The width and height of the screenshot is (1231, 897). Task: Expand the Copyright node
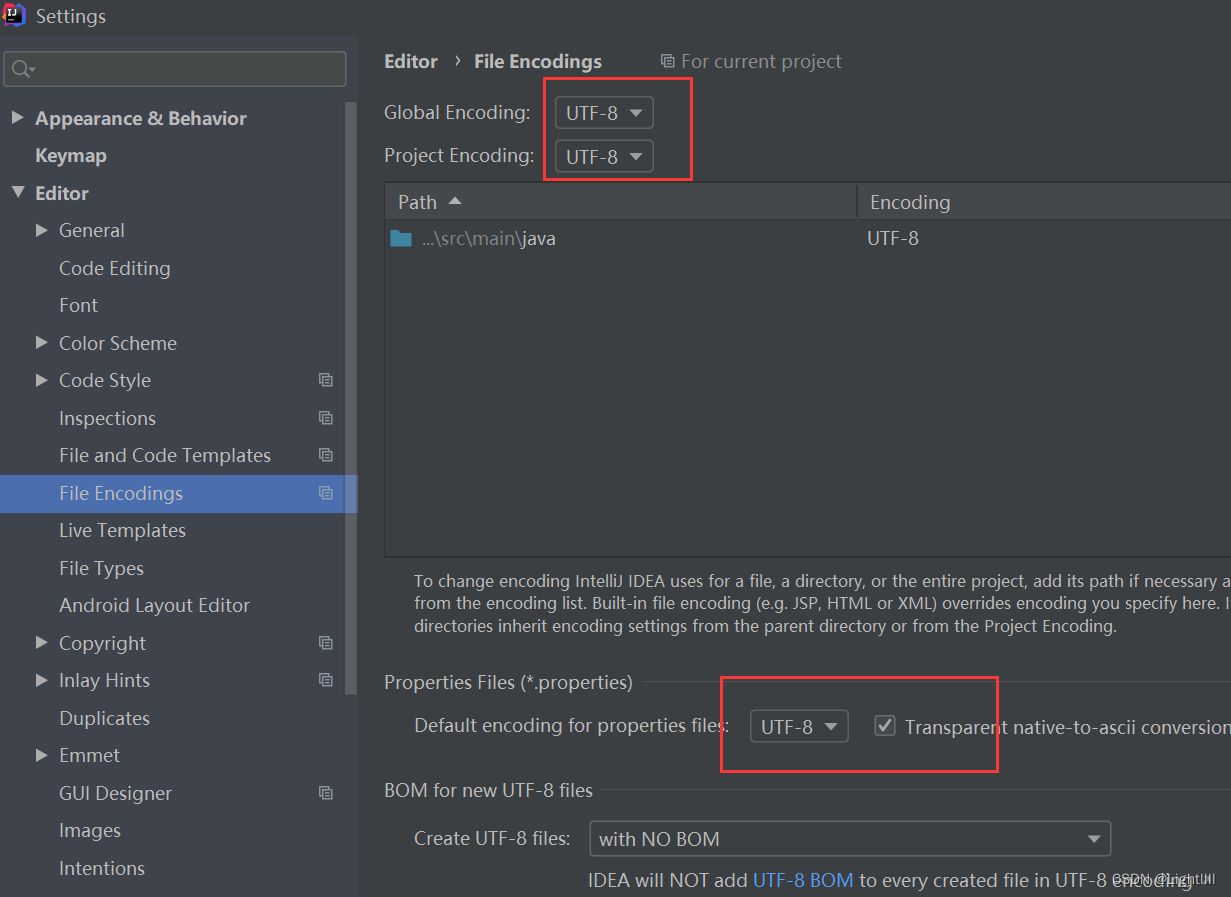(x=41, y=643)
